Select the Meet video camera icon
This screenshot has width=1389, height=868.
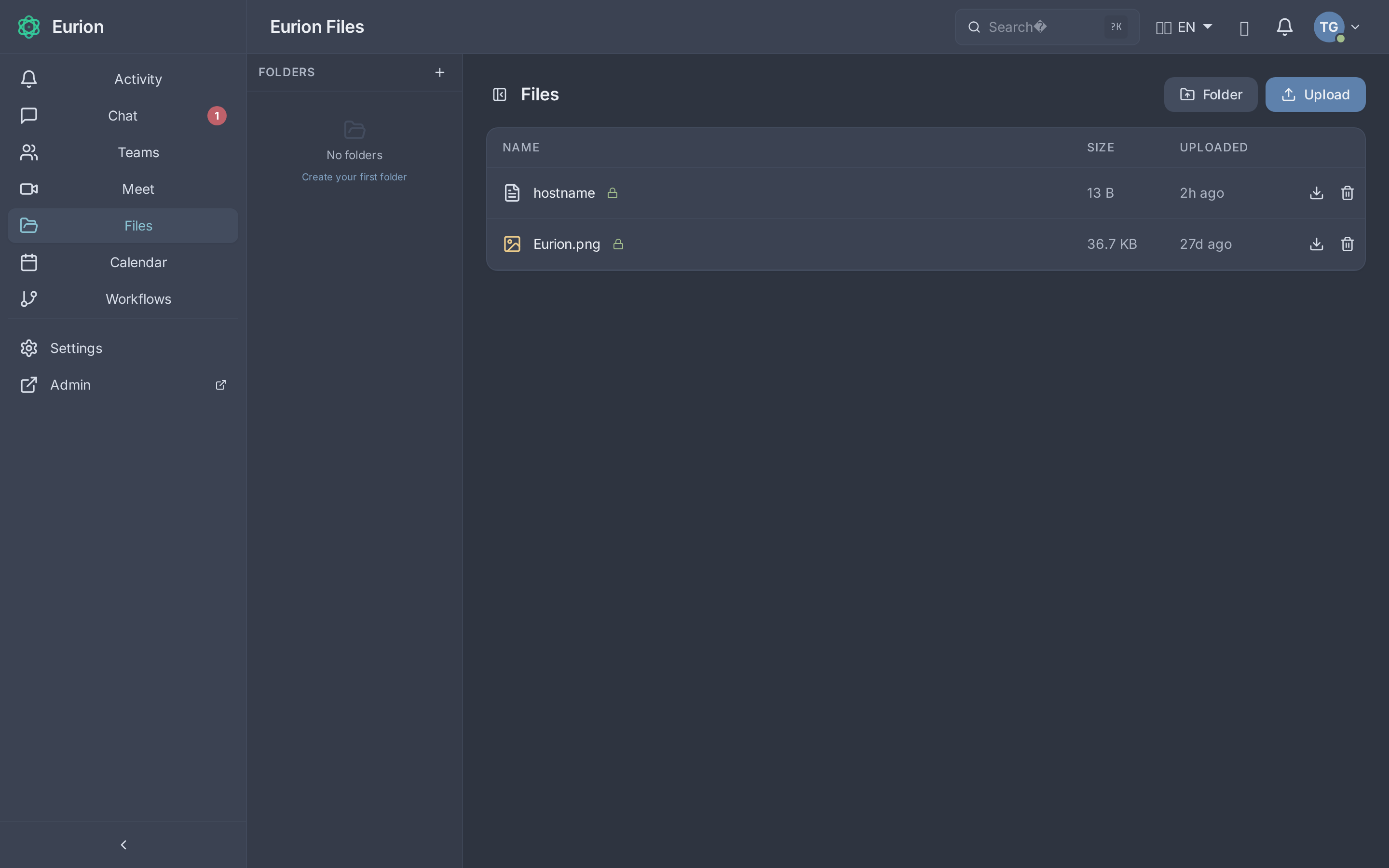coord(29,189)
